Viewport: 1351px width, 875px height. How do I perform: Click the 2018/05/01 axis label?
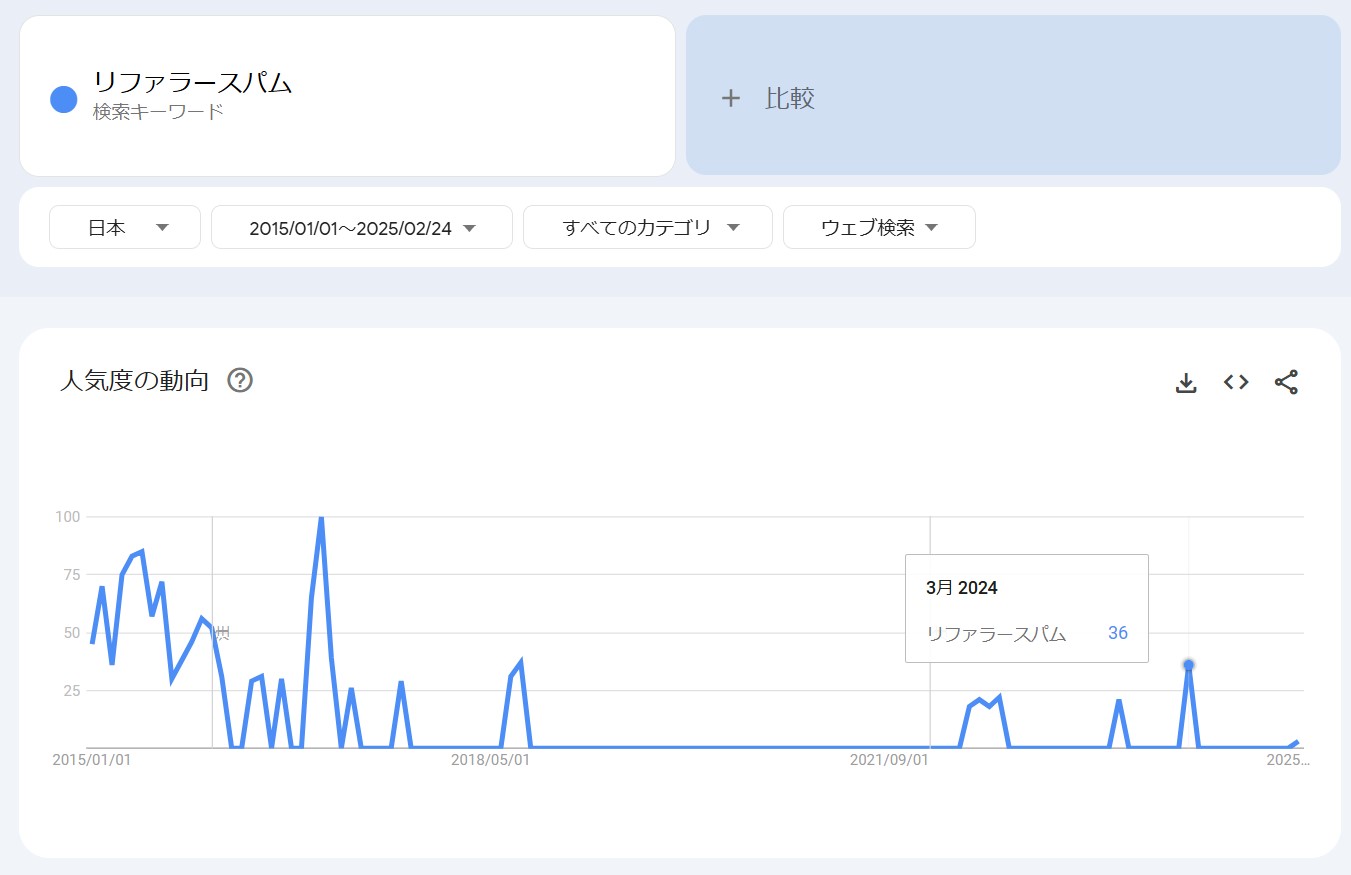click(490, 760)
